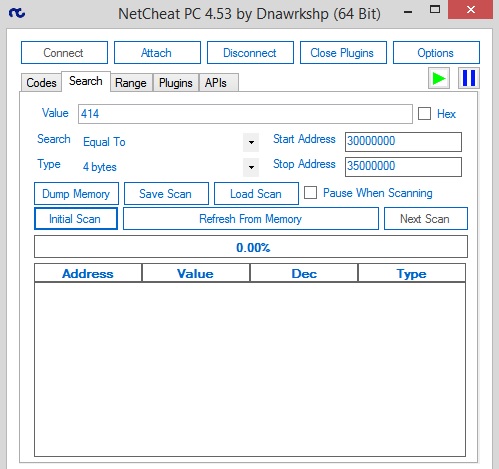
Task: Click the Type column header in results
Action: 412,273
